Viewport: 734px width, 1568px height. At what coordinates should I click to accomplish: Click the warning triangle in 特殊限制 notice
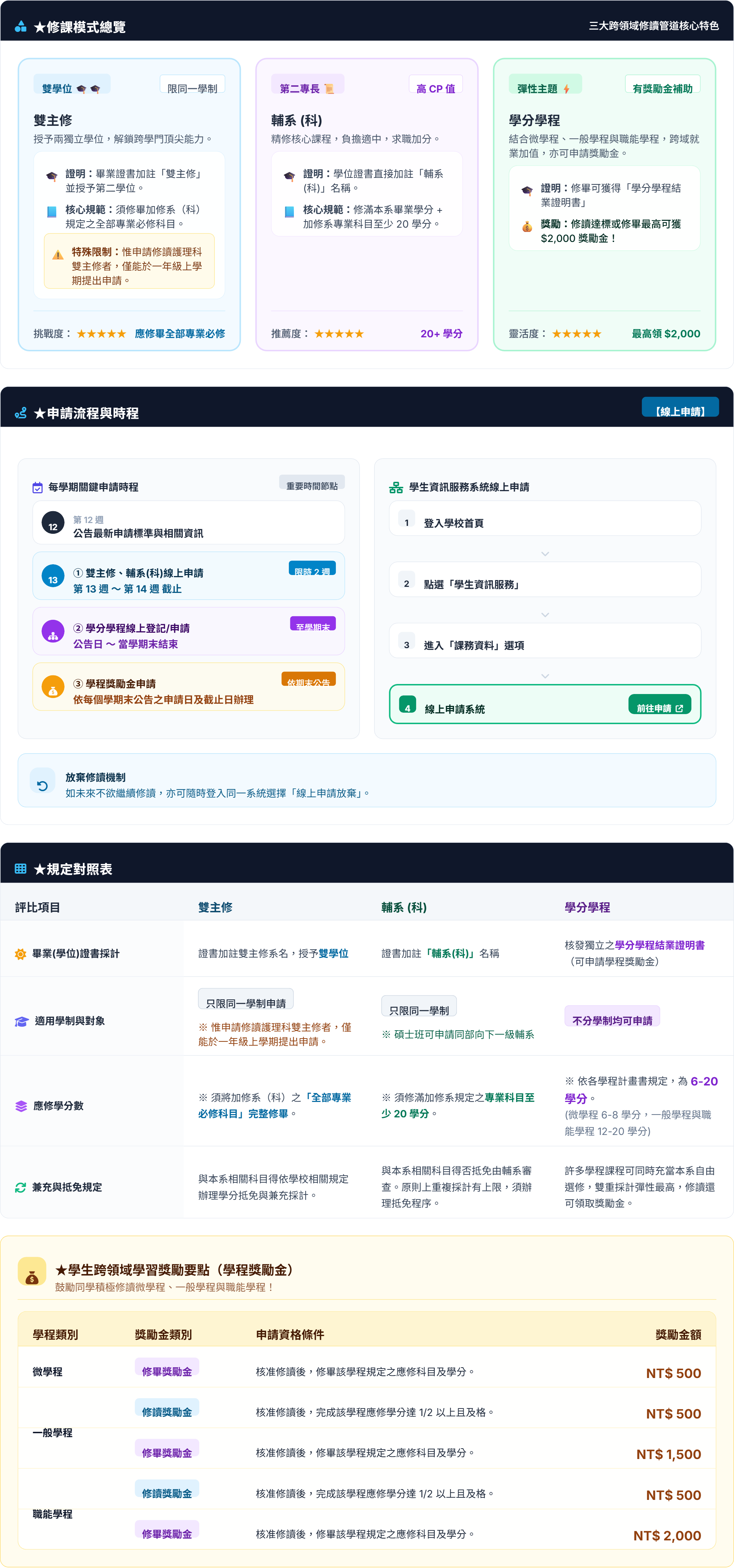click(58, 255)
